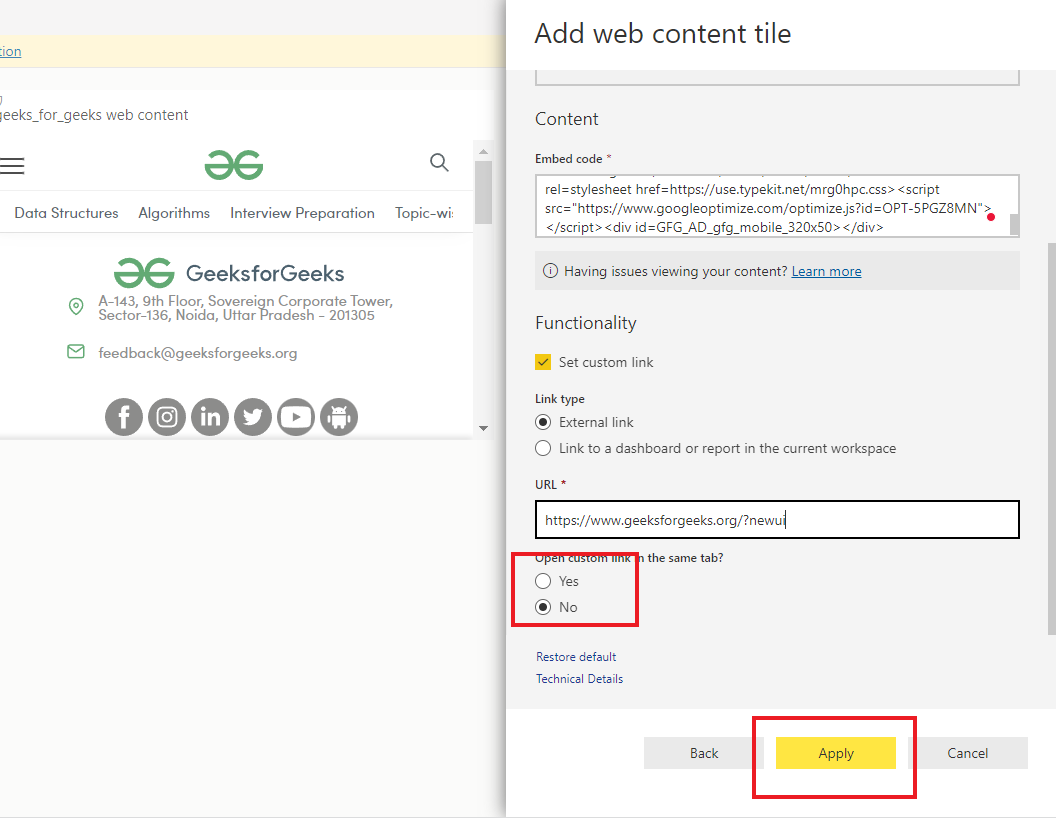Click the Cancel button

pyautogui.click(x=968, y=753)
